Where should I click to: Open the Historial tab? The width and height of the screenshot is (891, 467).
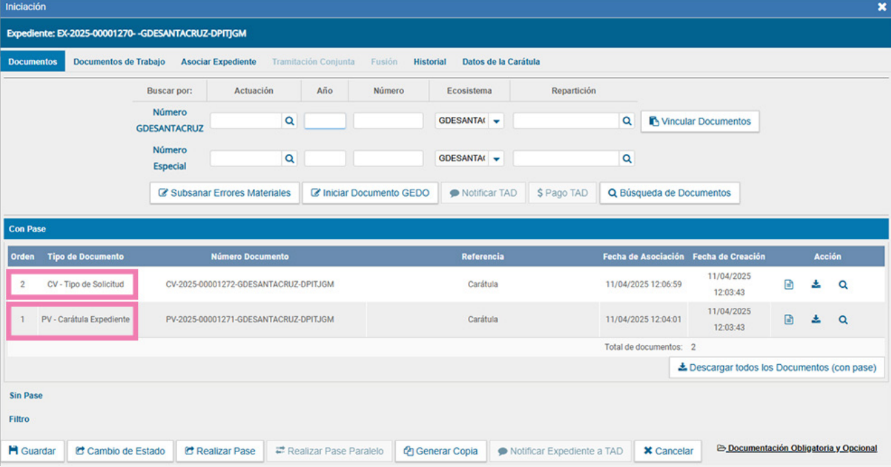(430, 62)
